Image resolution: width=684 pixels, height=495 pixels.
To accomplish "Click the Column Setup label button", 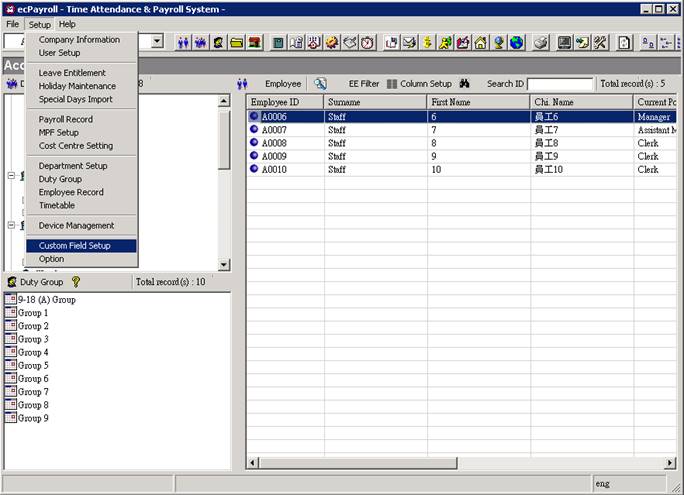I will click(x=426, y=84).
